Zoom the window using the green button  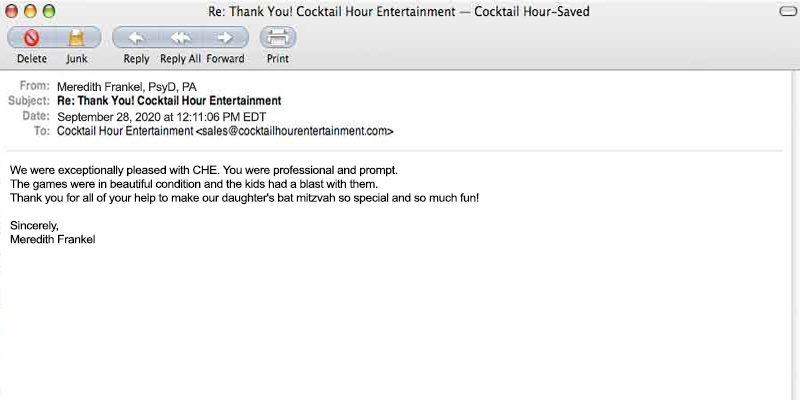[48, 11]
